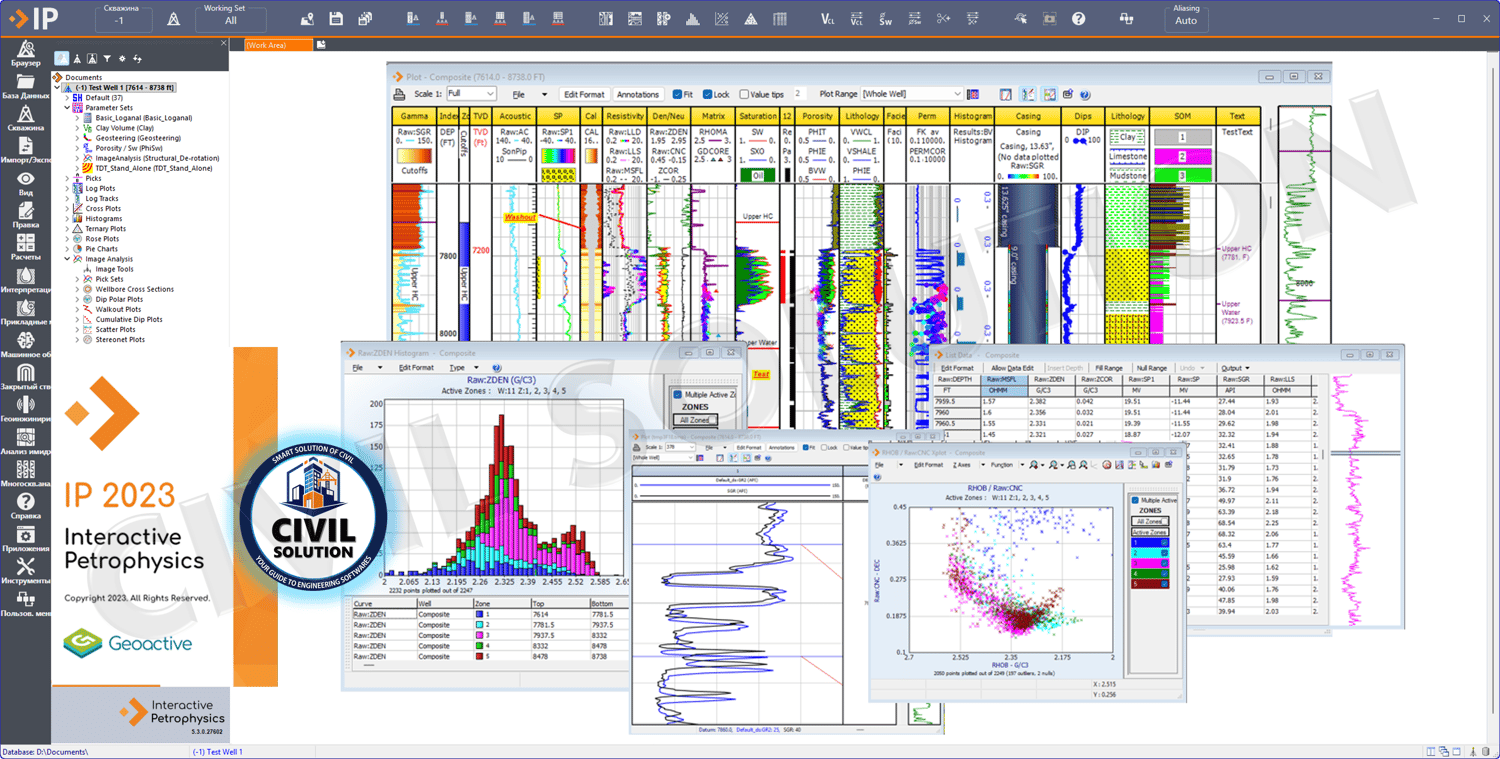The image size is (1500, 759).
Task: Click the Annotations button in the Plot - Composite window
Action: click(x=638, y=94)
